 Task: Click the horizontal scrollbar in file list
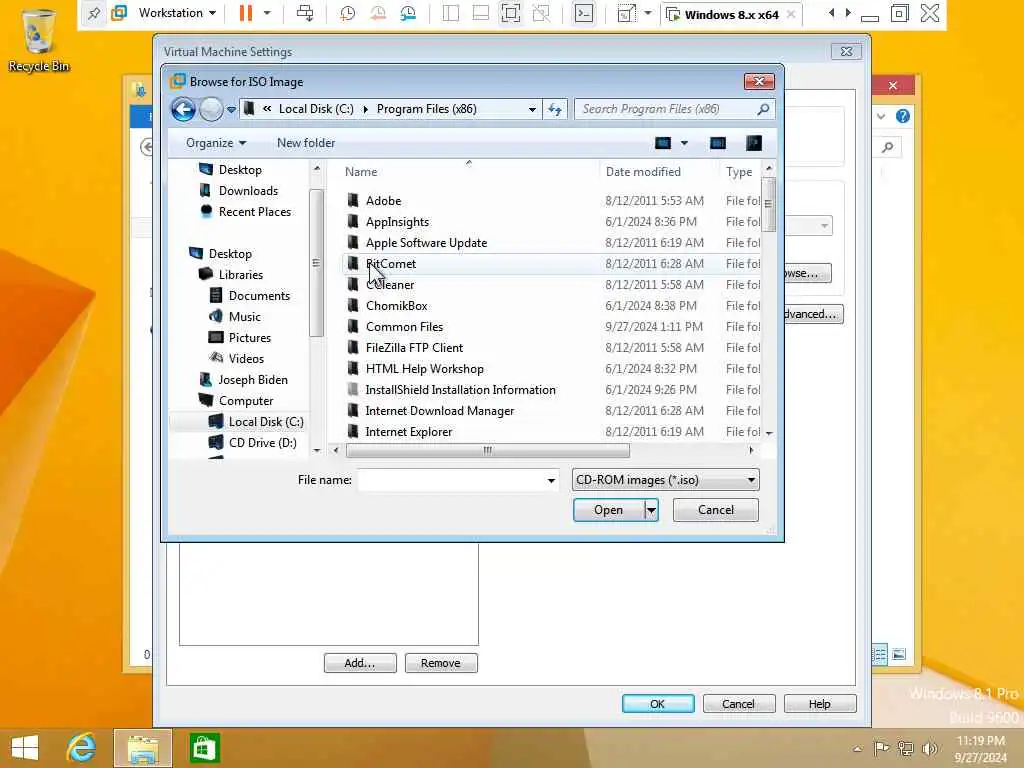[x=487, y=450]
